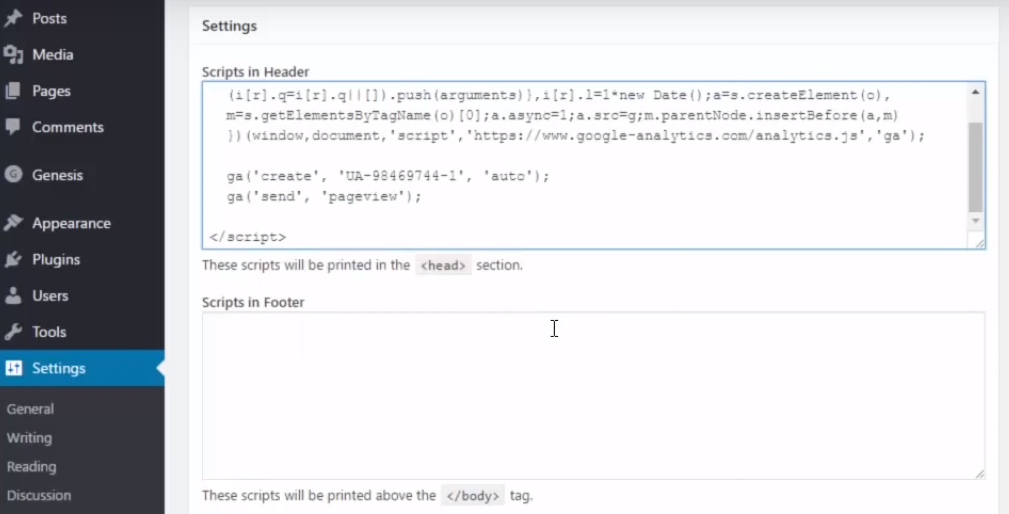This screenshot has height=514, width=1009.
Task: Click the Appearance paintbrush icon
Action: pyautogui.click(x=13, y=223)
